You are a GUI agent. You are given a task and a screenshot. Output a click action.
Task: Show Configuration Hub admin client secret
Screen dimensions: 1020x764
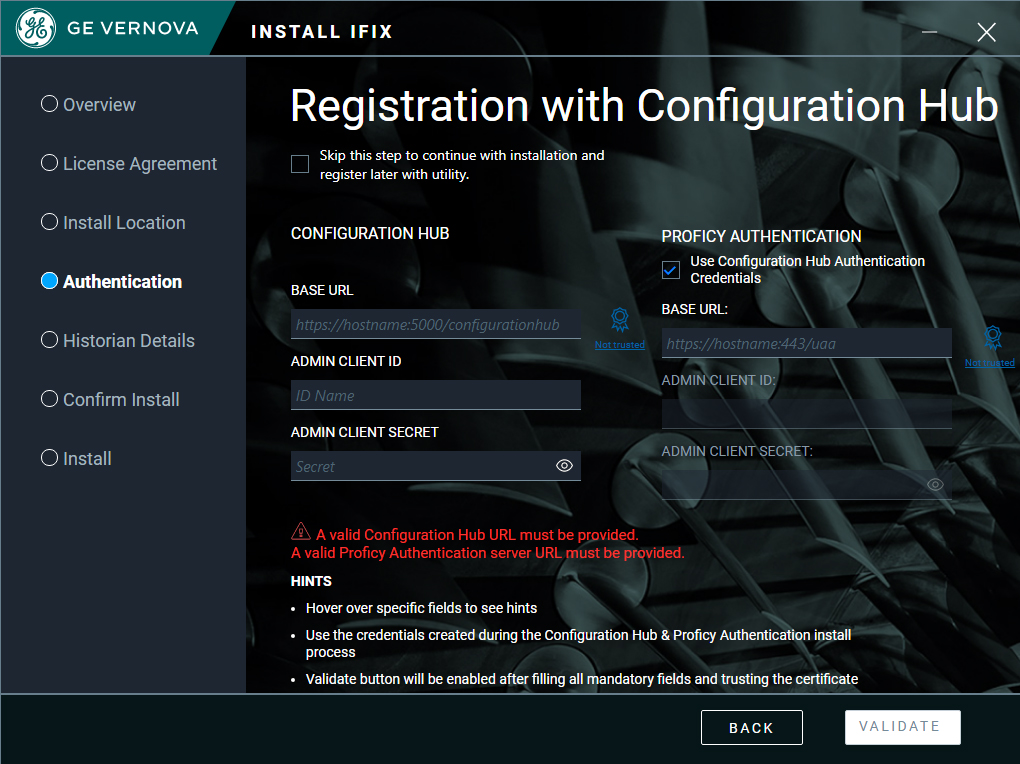pos(564,466)
